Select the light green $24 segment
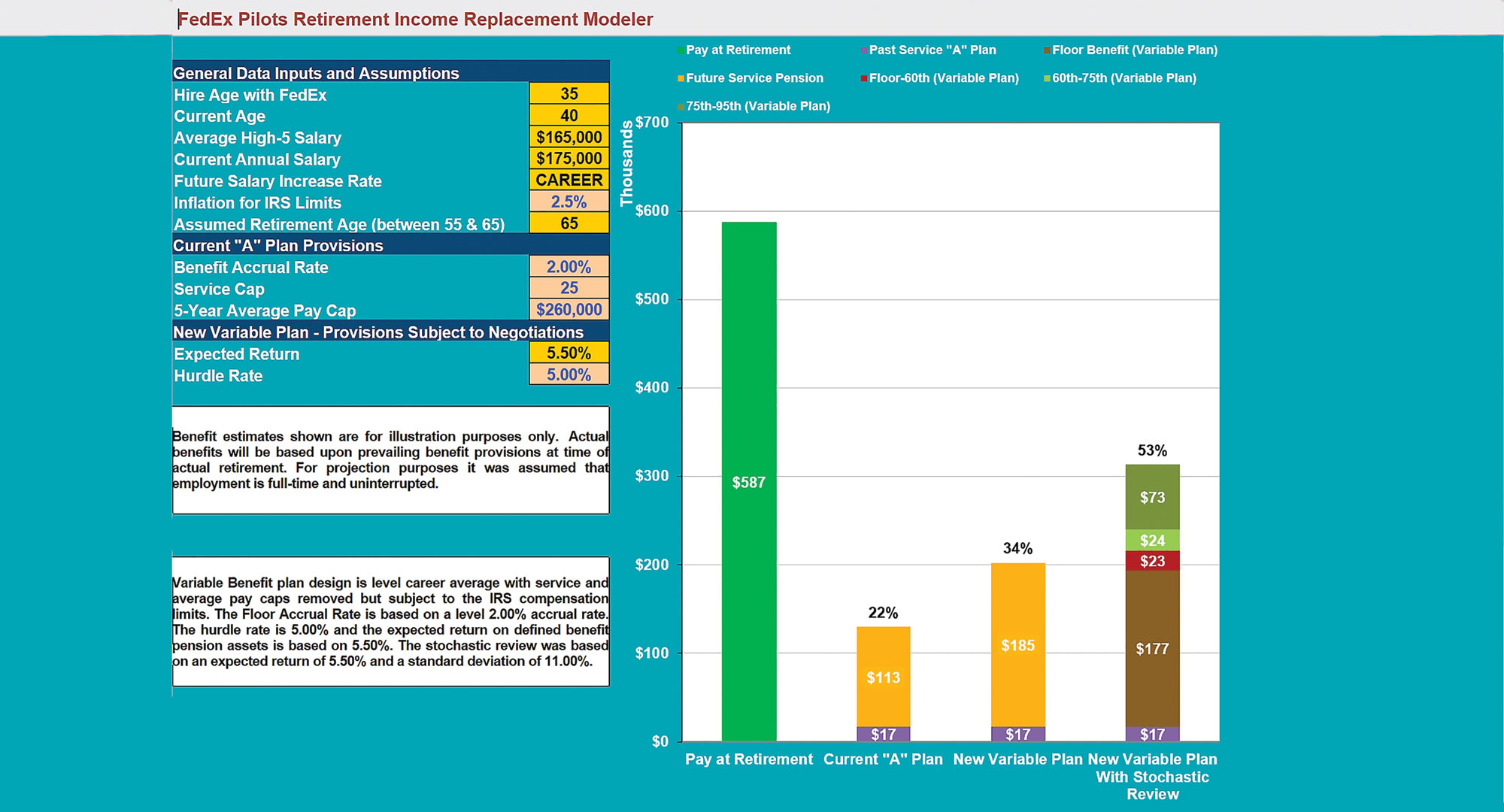1504x812 pixels. (x=1153, y=540)
